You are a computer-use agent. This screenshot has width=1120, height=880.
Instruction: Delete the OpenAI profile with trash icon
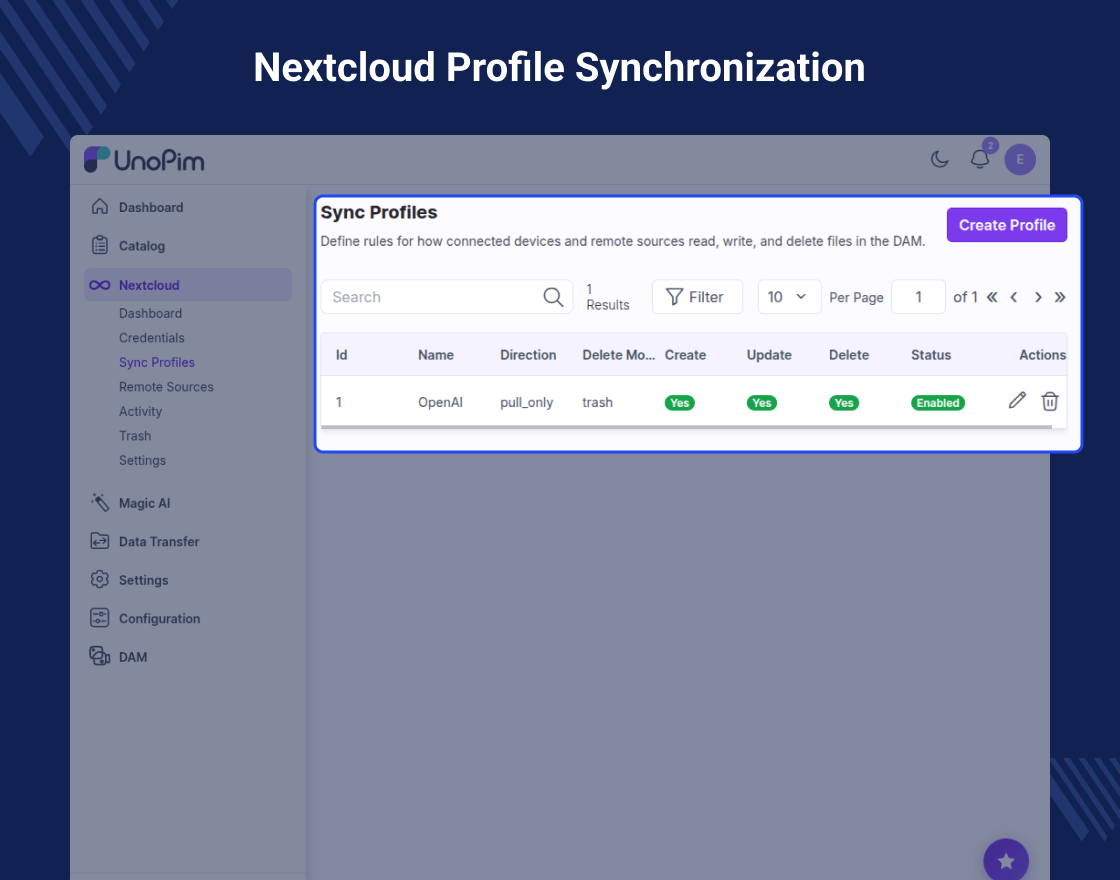(x=1049, y=401)
